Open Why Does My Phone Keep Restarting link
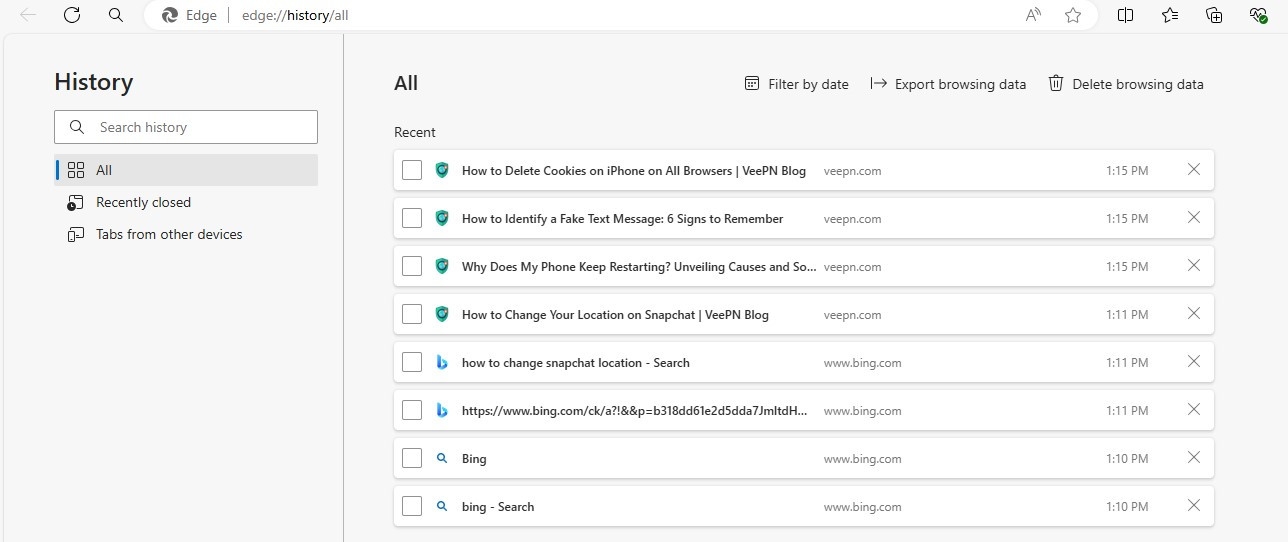 click(640, 267)
